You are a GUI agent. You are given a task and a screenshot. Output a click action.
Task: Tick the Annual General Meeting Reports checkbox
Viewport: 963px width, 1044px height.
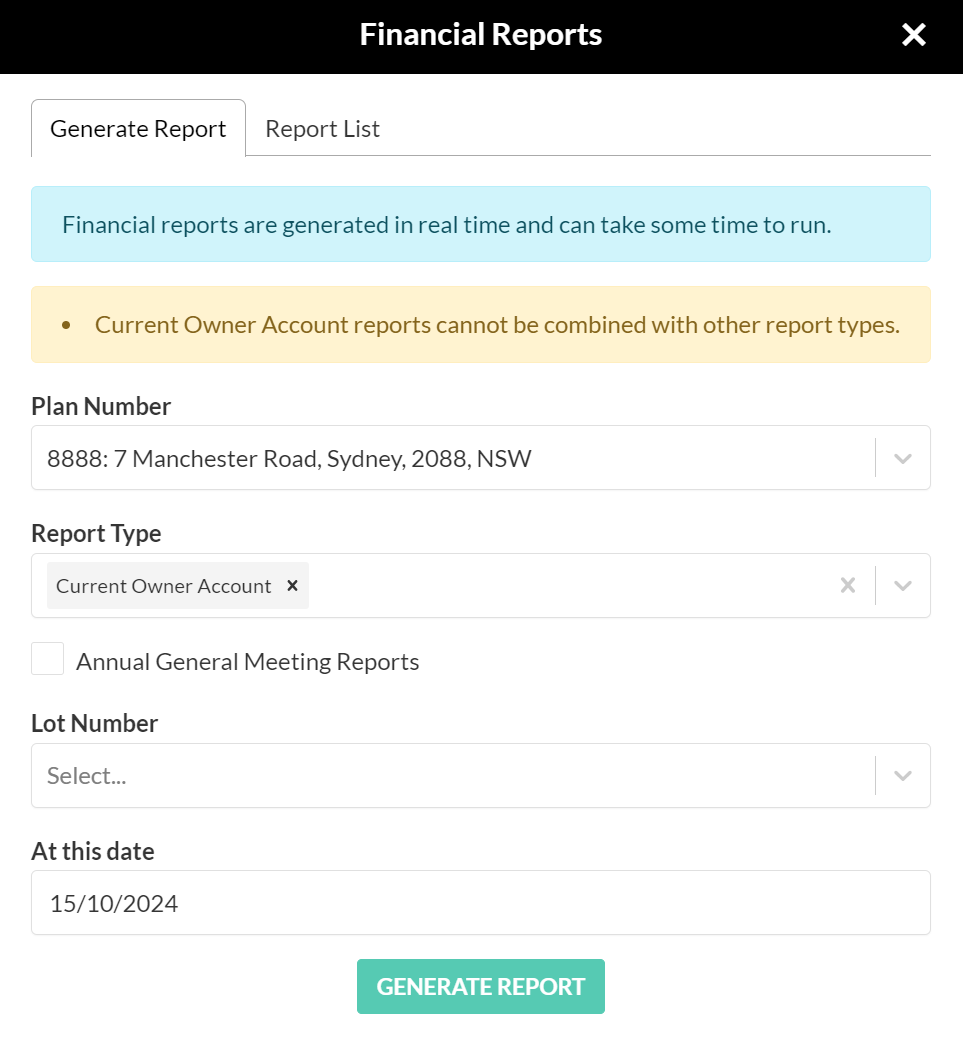click(47, 658)
